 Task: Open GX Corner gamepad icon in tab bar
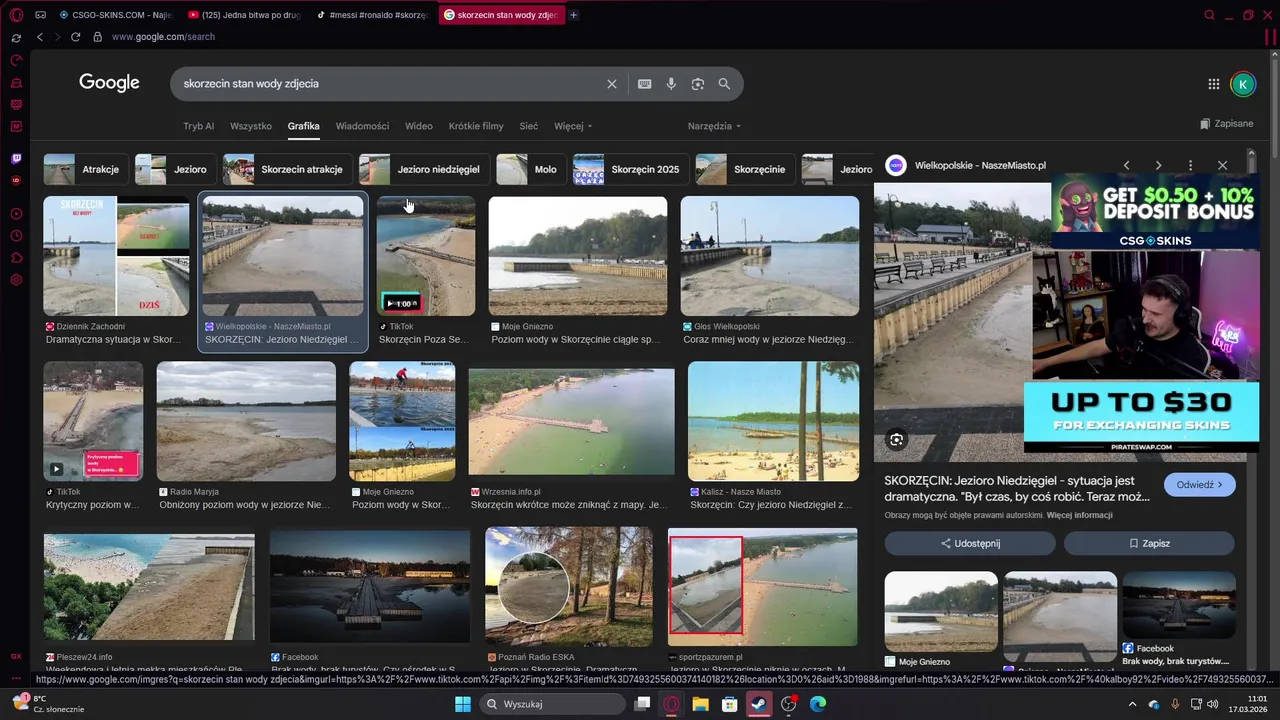click(40, 15)
